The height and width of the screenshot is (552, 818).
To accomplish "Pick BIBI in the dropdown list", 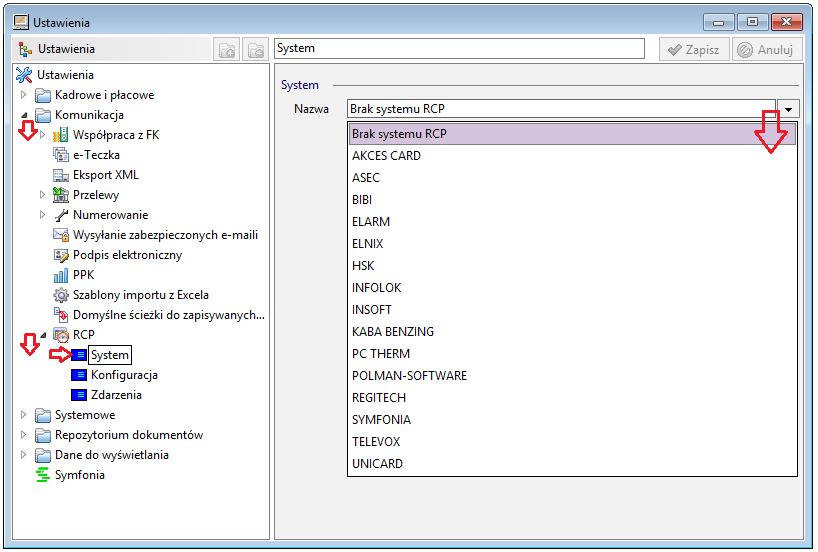I will click(x=572, y=200).
